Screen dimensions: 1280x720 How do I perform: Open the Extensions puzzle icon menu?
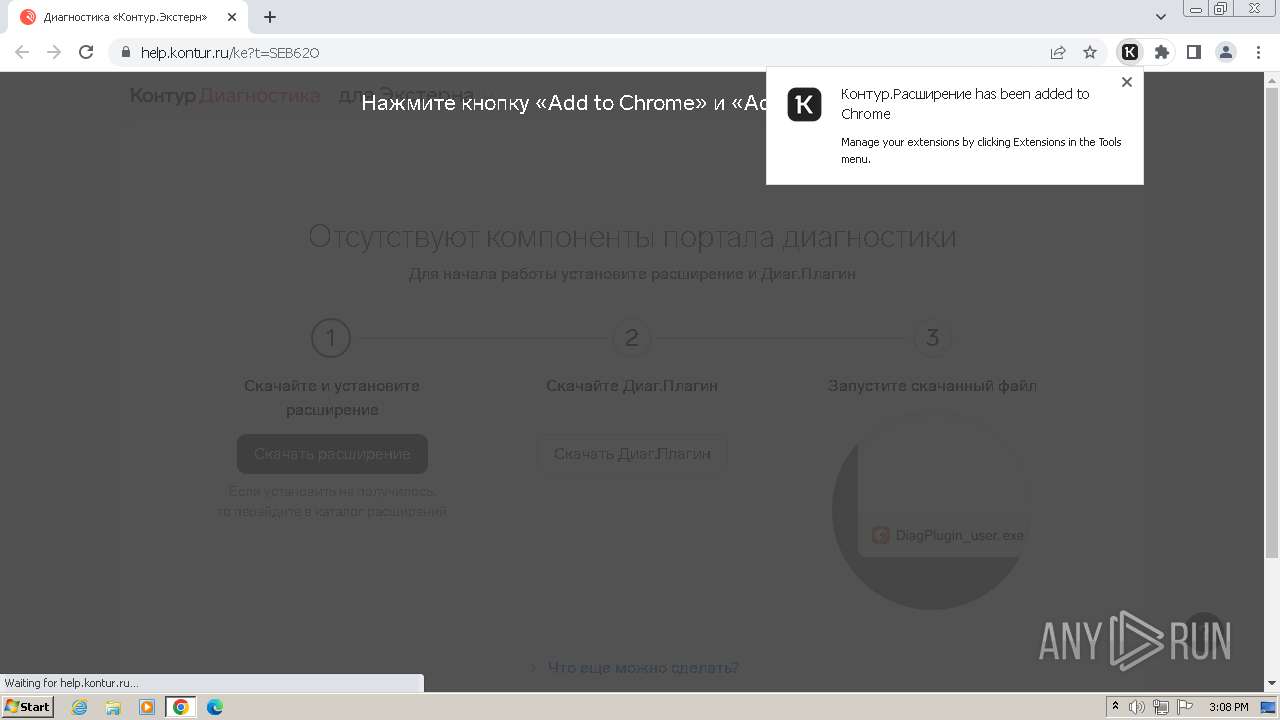(x=1161, y=52)
